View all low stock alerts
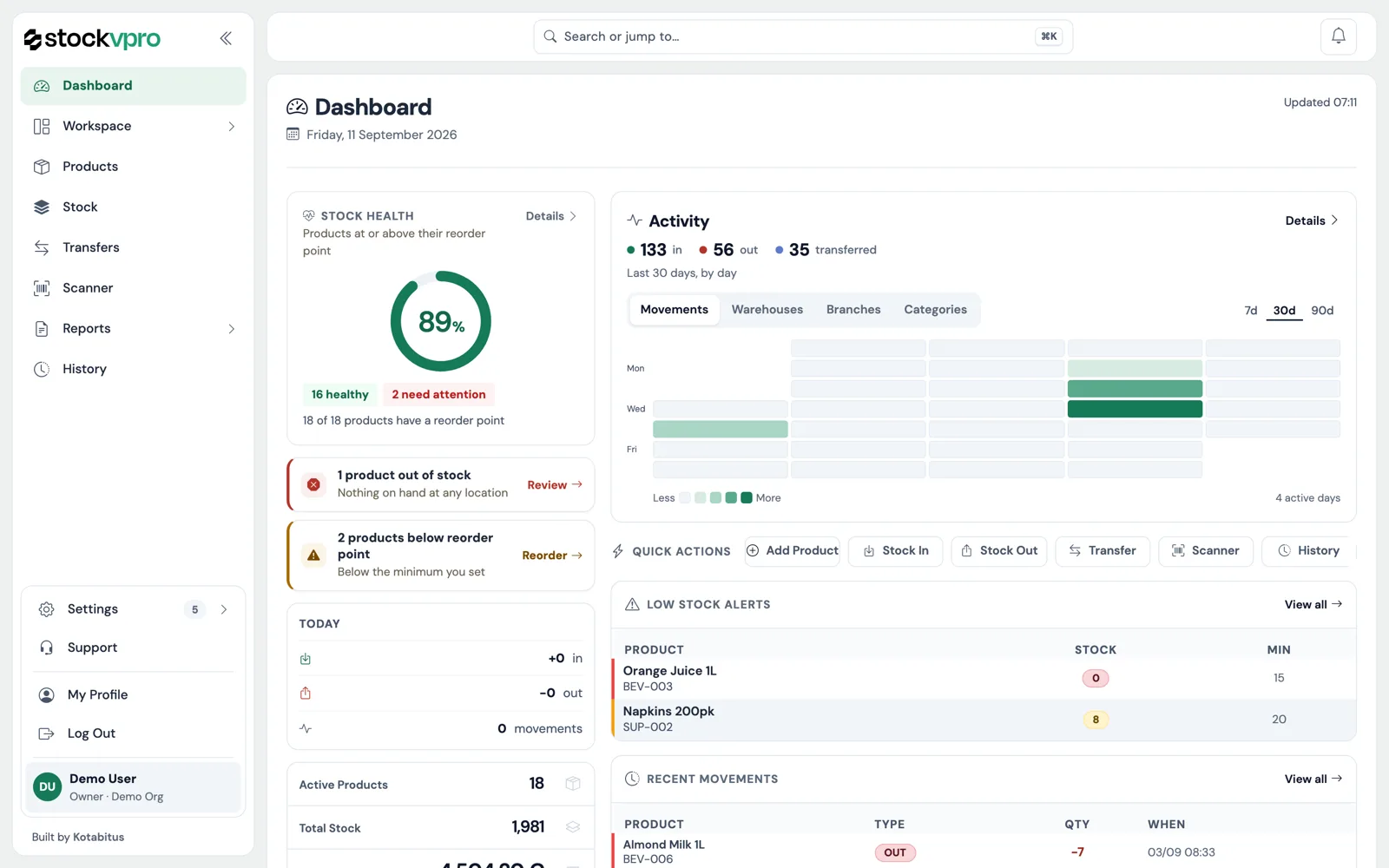Viewport: 1389px width, 868px height. (x=1313, y=605)
